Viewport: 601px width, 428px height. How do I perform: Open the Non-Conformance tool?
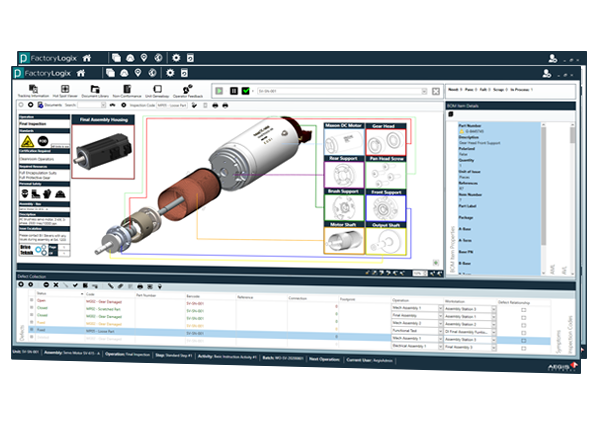coord(127,91)
